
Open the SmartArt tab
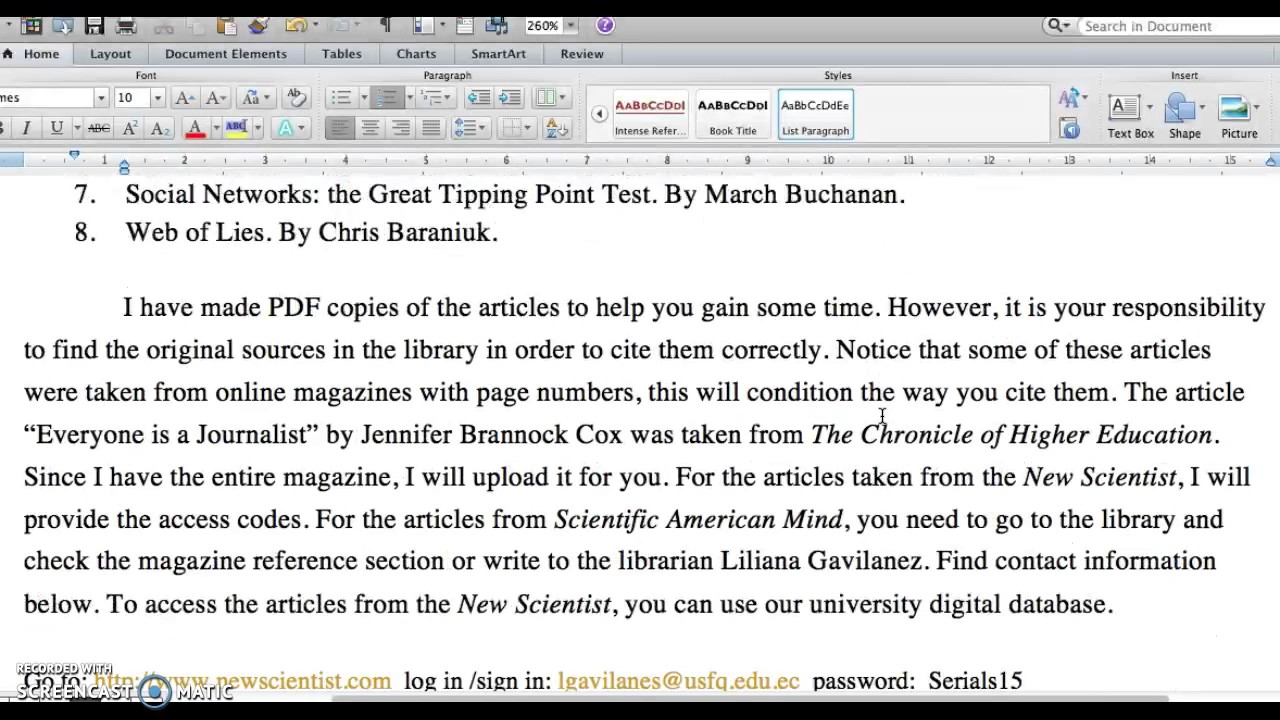498,54
